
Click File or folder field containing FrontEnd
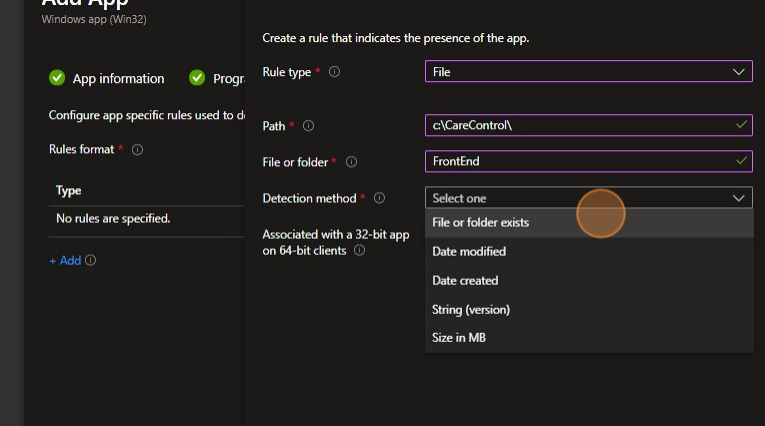580,161
